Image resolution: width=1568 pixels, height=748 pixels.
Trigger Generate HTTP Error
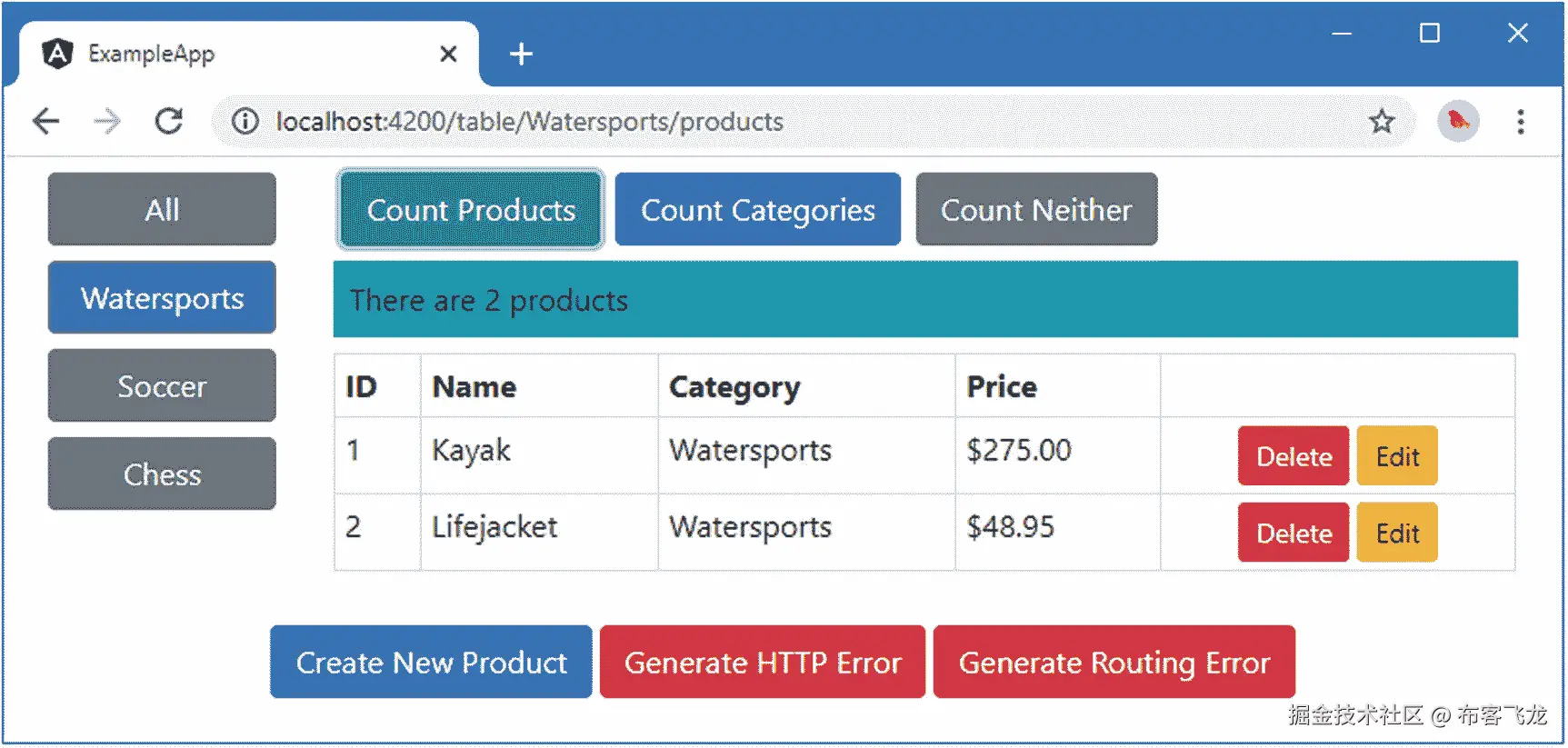pyautogui.click(x=762, y=663)
